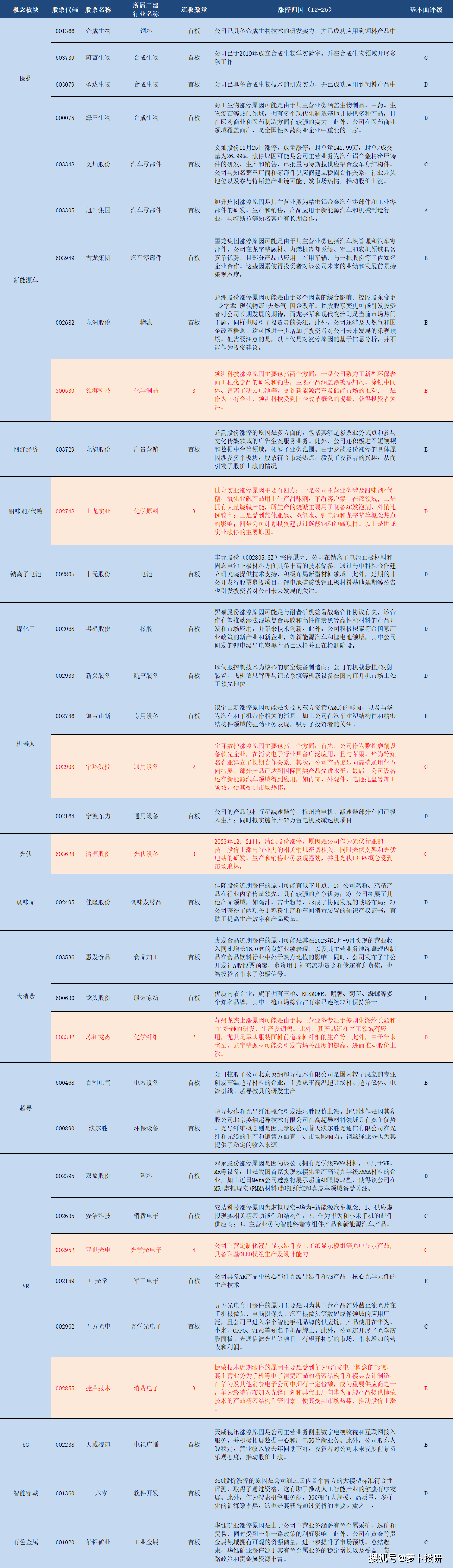This screenshot has width=453, height=1568.
Task: Click 电视广播 industry cell
Action: [x=146, y=1445]
